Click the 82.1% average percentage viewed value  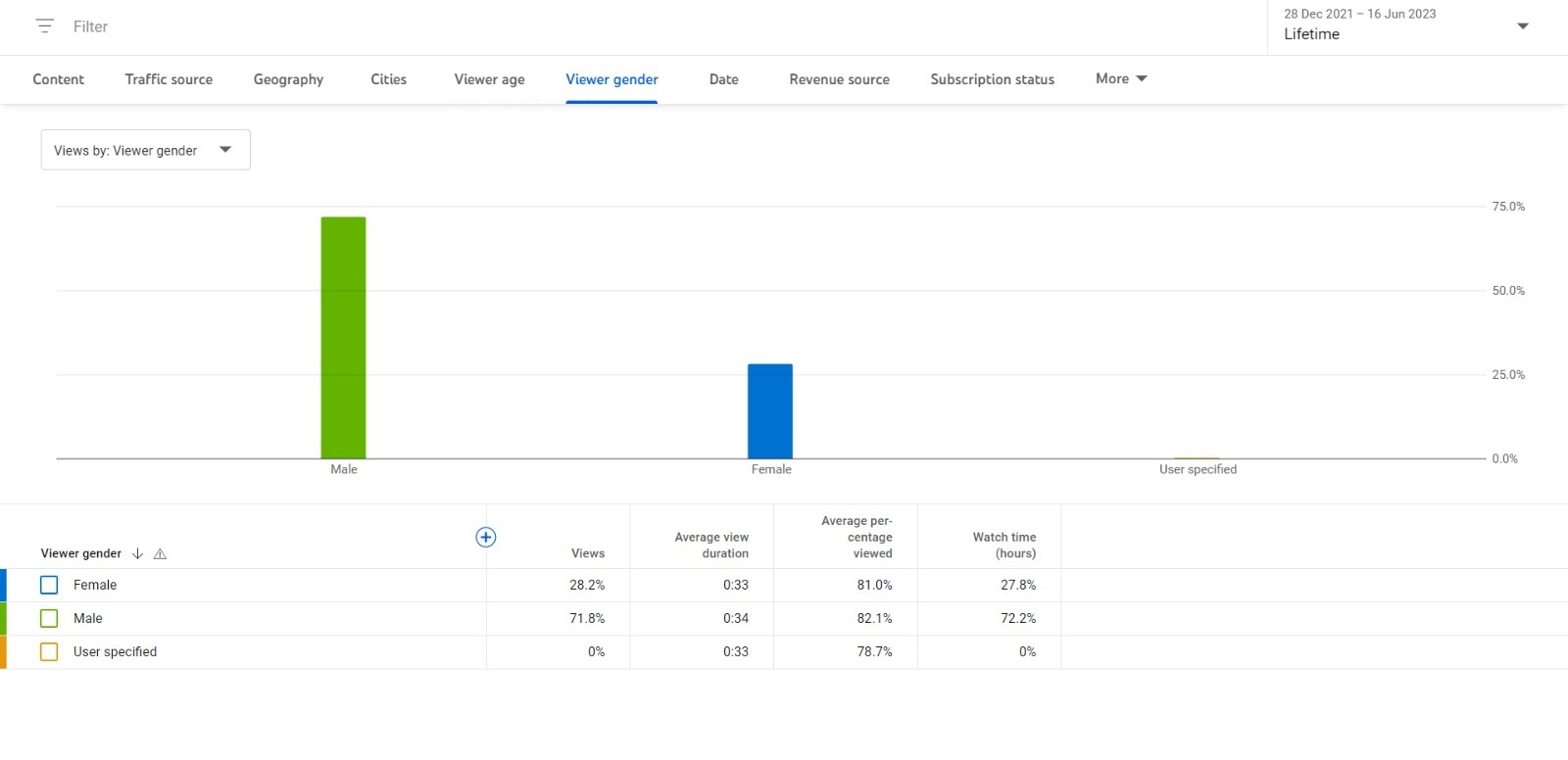874,618
